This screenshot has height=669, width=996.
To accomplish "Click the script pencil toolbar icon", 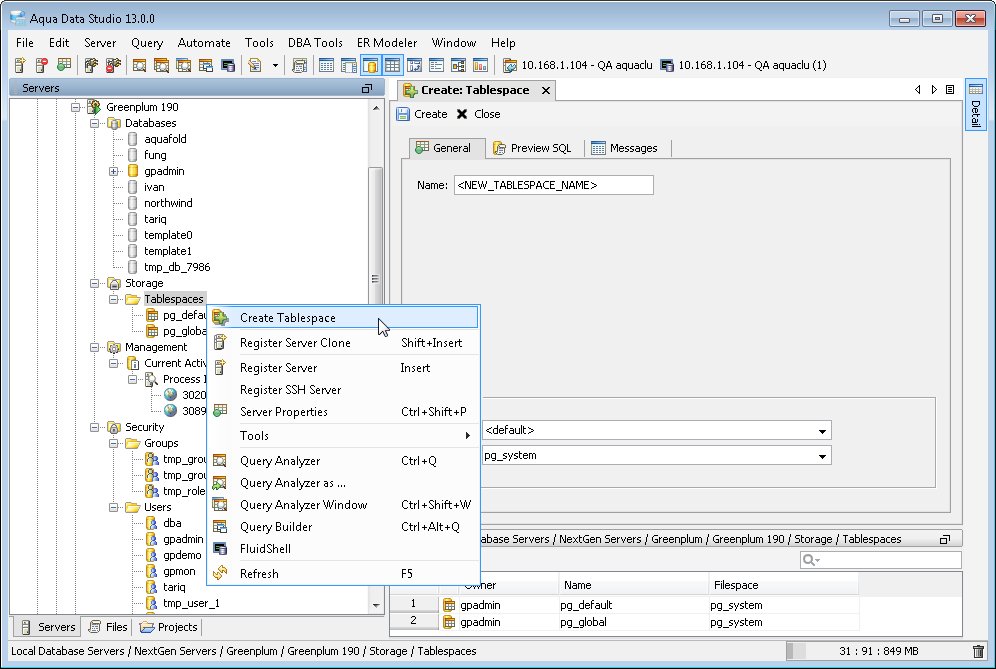I will (x=255, y=65).
